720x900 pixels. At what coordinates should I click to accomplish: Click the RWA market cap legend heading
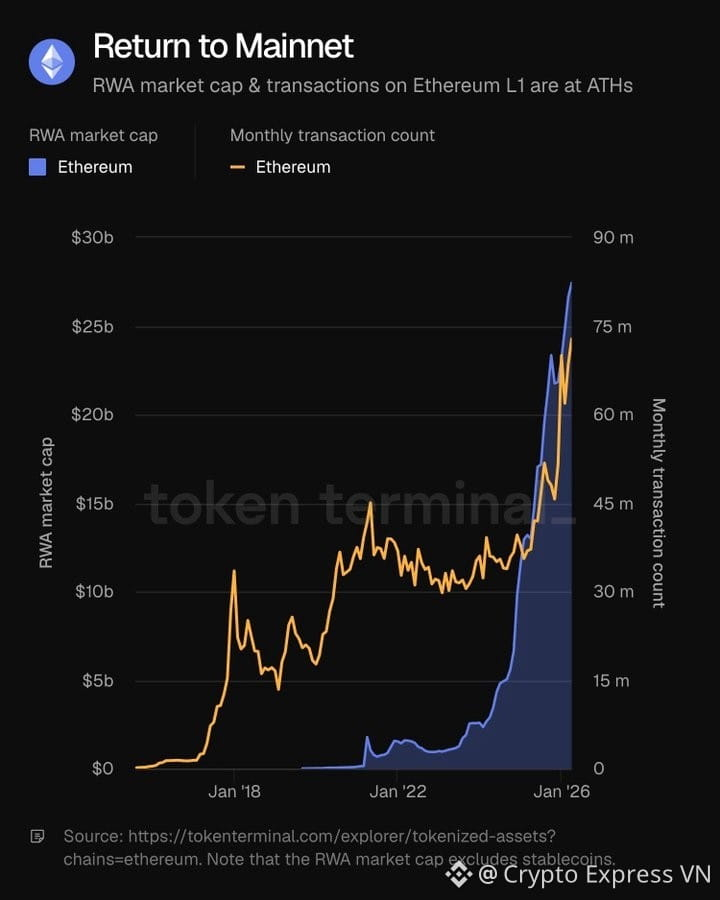(x=93, y=135)
